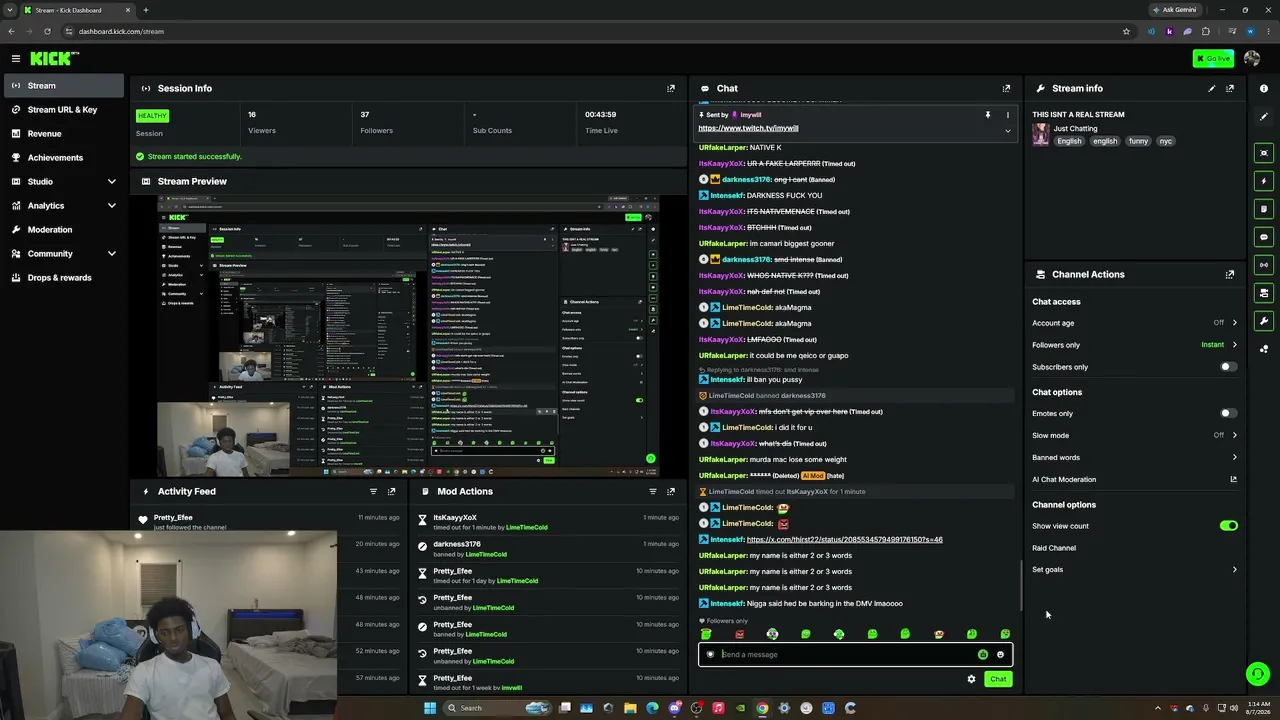This screenshot has width=1280, height=720.
Task: Toggle the lightning bolt widget icon on the right rail
Action: point(1264,181)
